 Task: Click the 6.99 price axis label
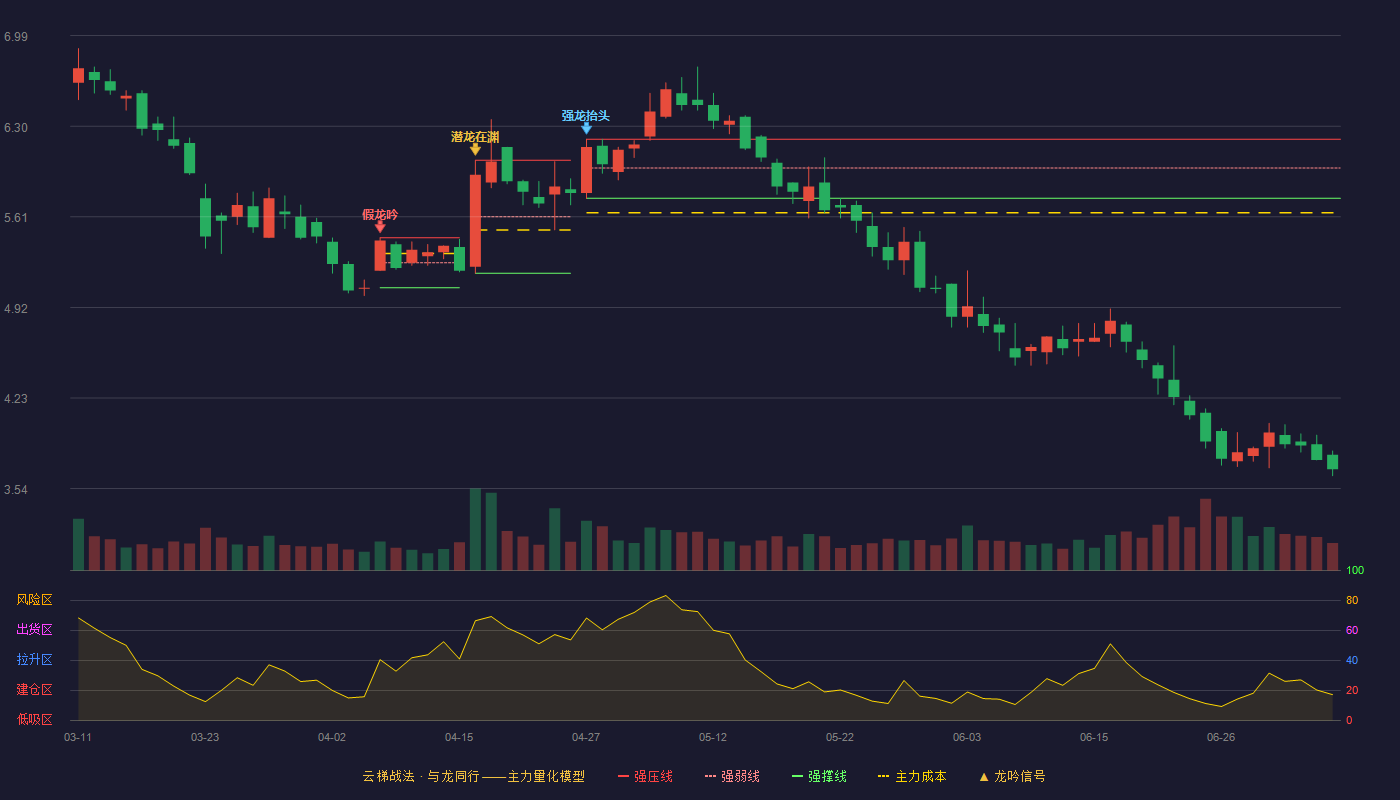coord(15,37)
